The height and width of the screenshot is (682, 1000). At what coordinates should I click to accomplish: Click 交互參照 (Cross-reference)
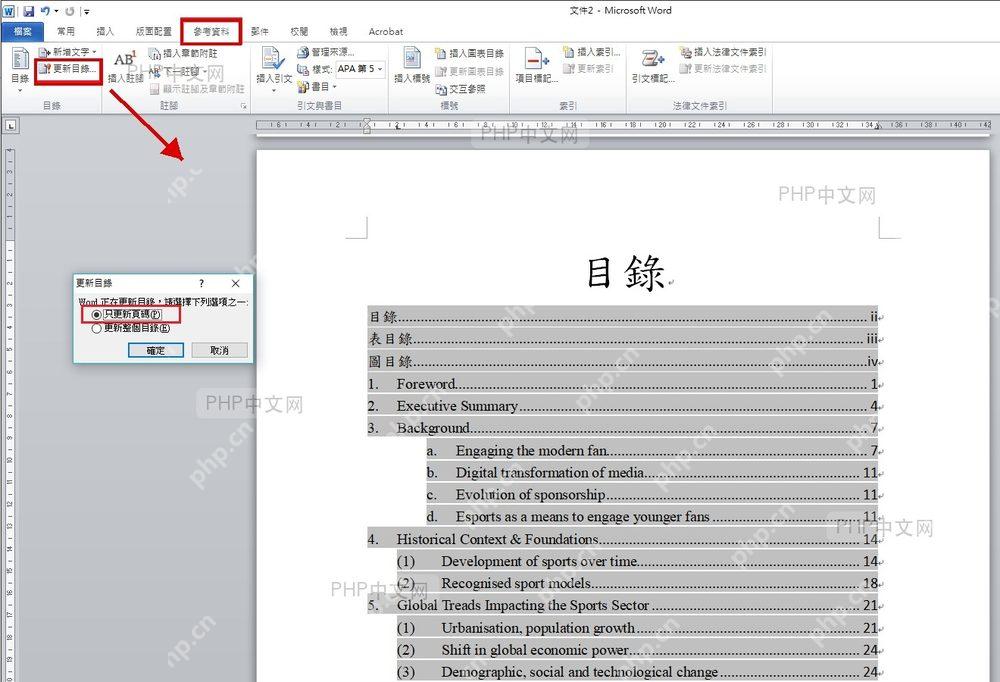tap(460, 89)
